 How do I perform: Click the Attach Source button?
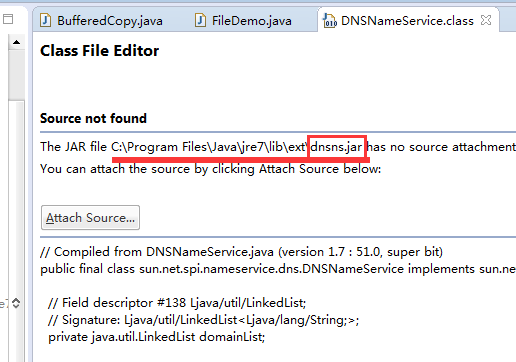(x=90, y=218)
